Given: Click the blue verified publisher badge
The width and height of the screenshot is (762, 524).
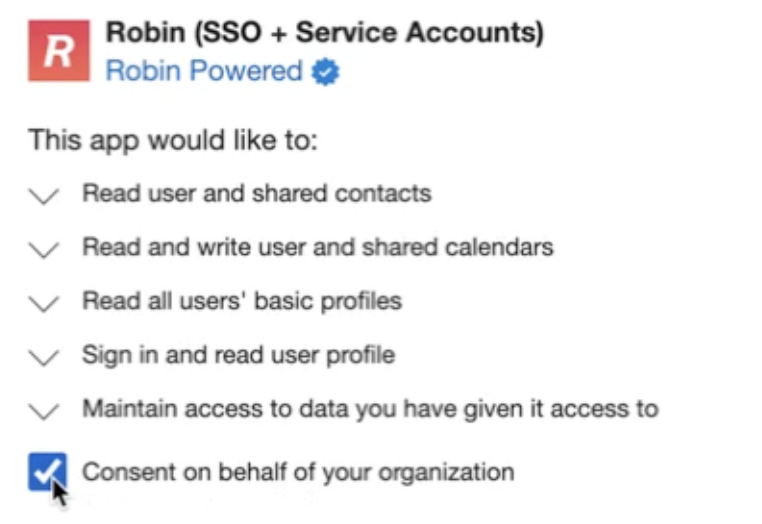Looking at the screenshot, I should click(x=326, y=72).
